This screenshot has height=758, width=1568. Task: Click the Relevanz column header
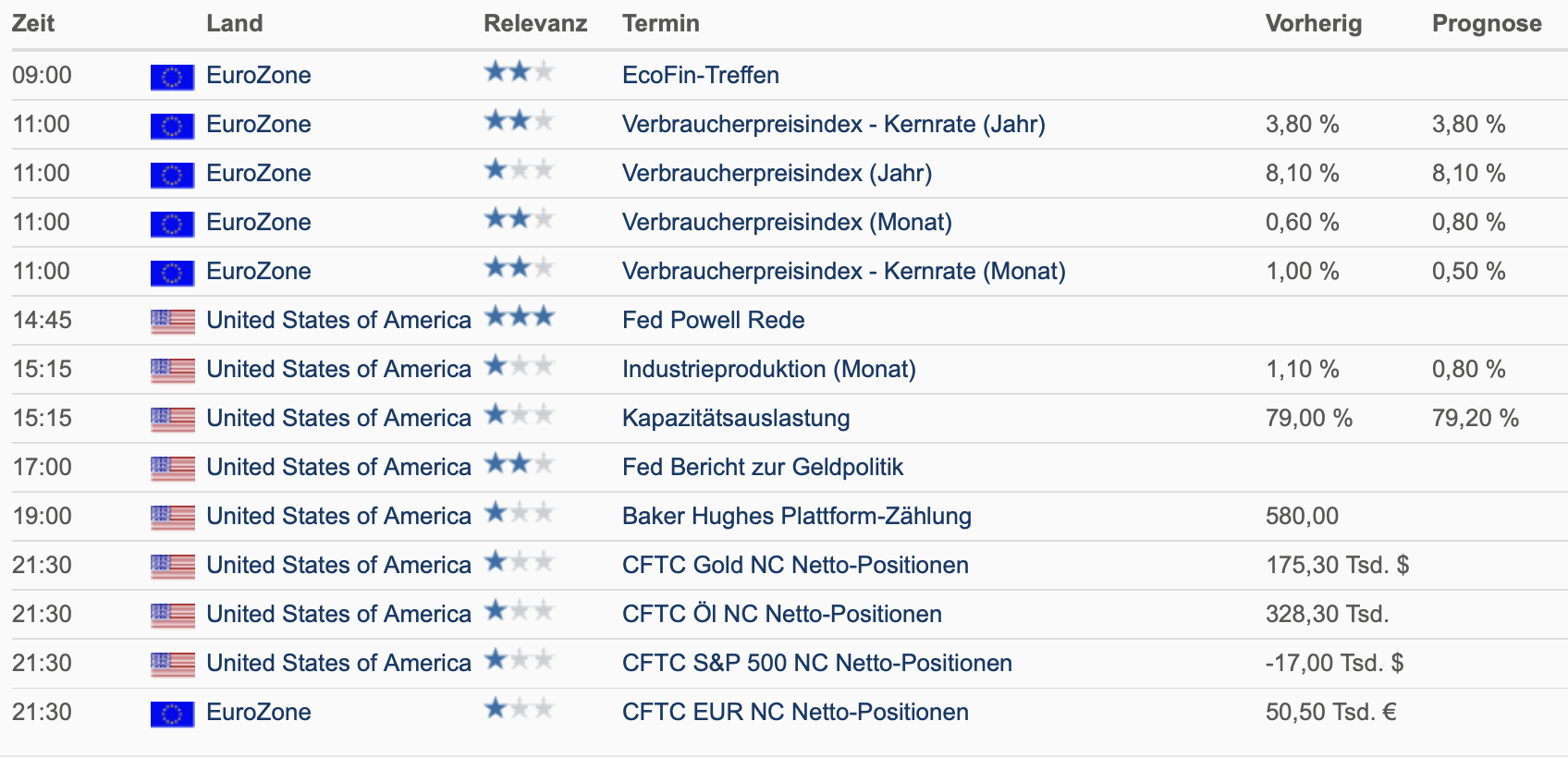[535, 23]
